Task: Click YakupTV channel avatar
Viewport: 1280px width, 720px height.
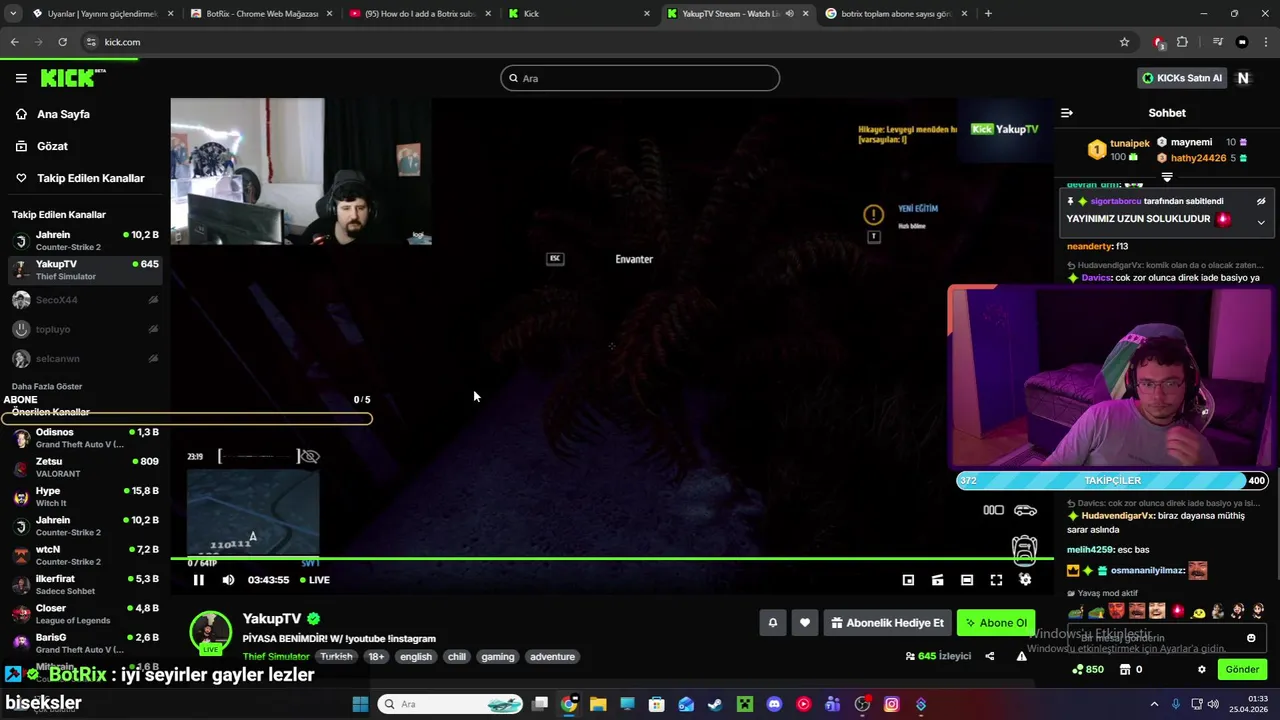Action: click(x=211, y=632)
